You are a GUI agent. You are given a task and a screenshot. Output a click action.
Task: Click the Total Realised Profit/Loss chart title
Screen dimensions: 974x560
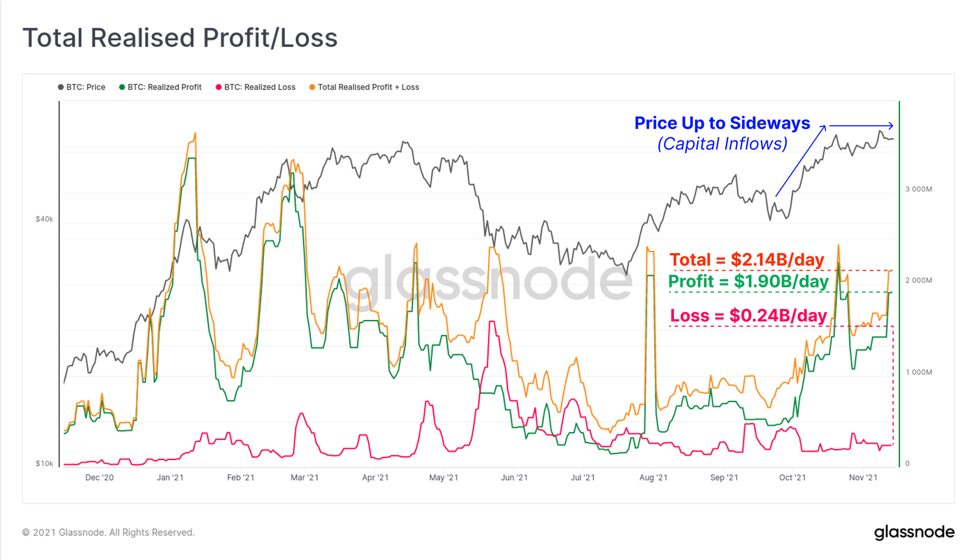point(180,38)
